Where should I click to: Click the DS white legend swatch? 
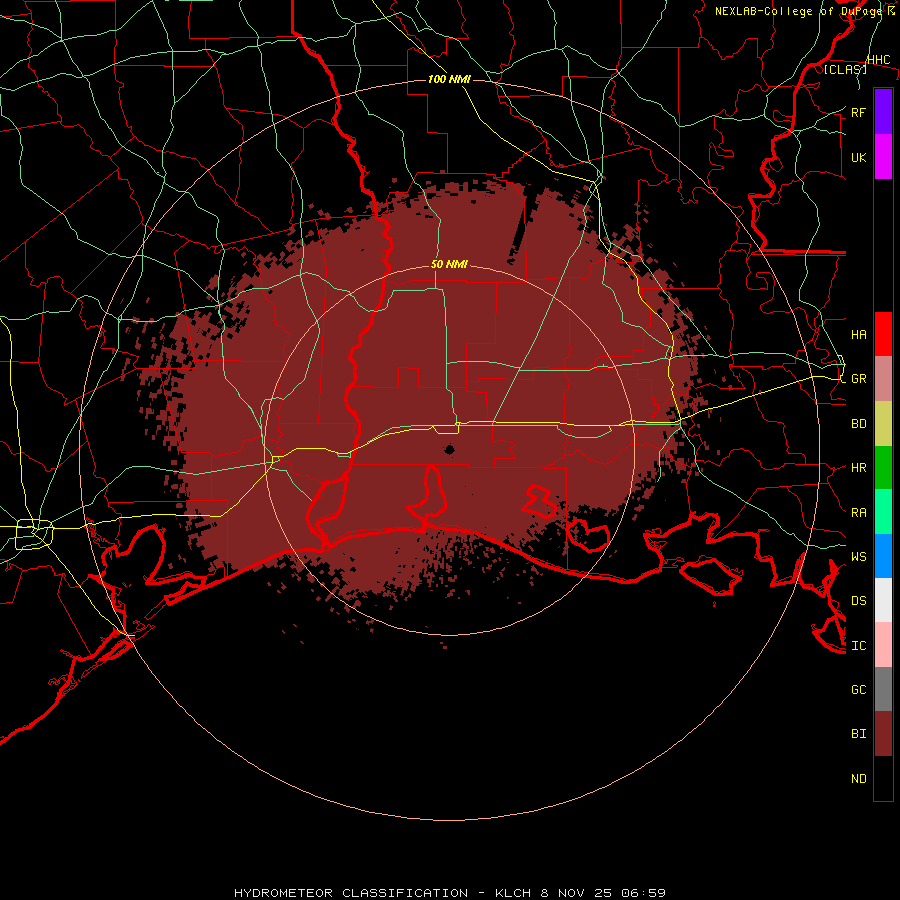883,600
